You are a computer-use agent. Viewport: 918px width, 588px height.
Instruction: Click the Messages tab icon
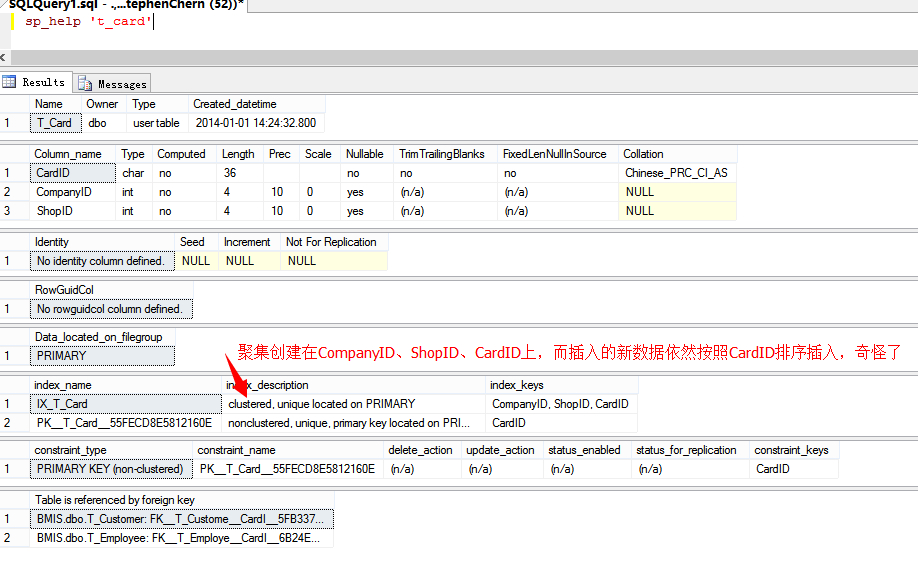(x=86, y=84)
